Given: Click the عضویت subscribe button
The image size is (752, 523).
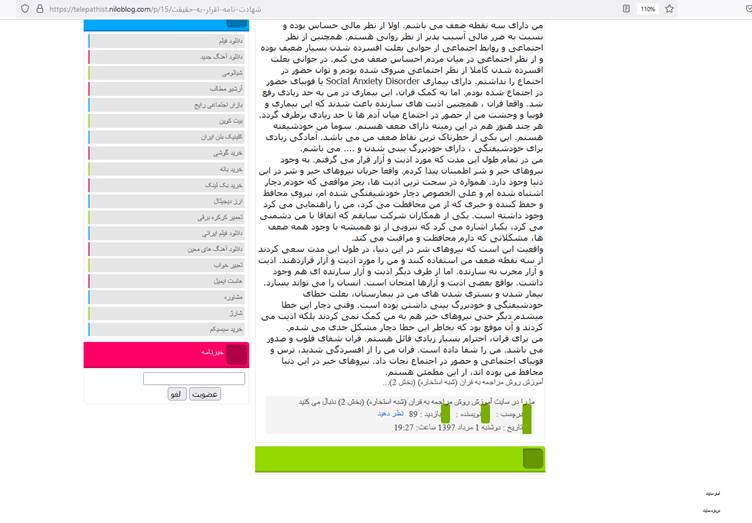Looking at the screenshot, I should click(205, 394).
